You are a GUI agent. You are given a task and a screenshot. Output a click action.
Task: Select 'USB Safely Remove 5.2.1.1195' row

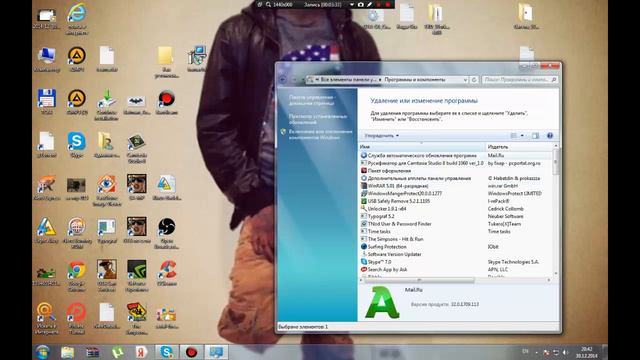tap(456, 201)
